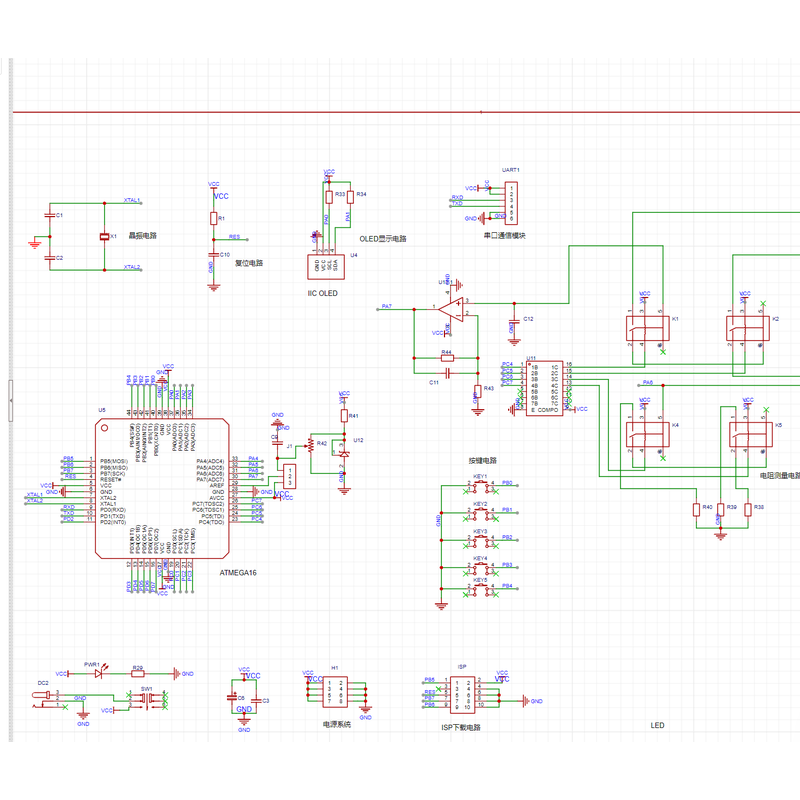The height and width of the screenshot is (800, 800).
Task: Click the PB0 net label beside KEY1
Action: (x=507, y=482)
